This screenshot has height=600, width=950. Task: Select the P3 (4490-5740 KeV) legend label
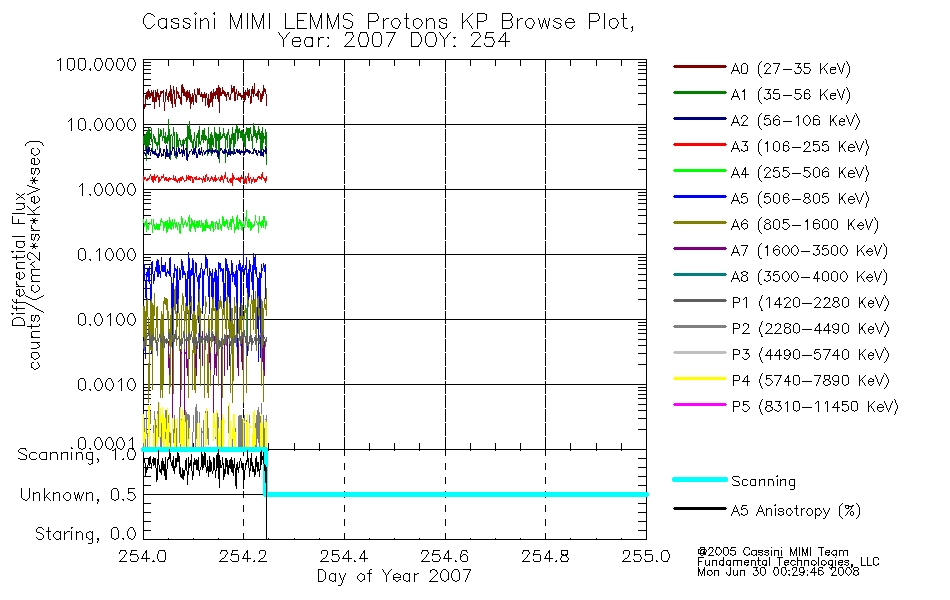pyautogui.click(x=810, y=355)
